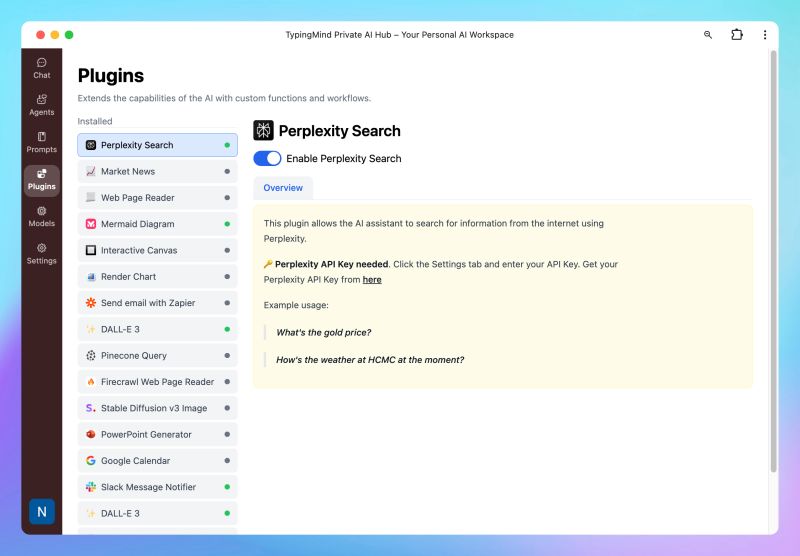
Task: Click the Firecrawl flame icon
Action: 91,382
